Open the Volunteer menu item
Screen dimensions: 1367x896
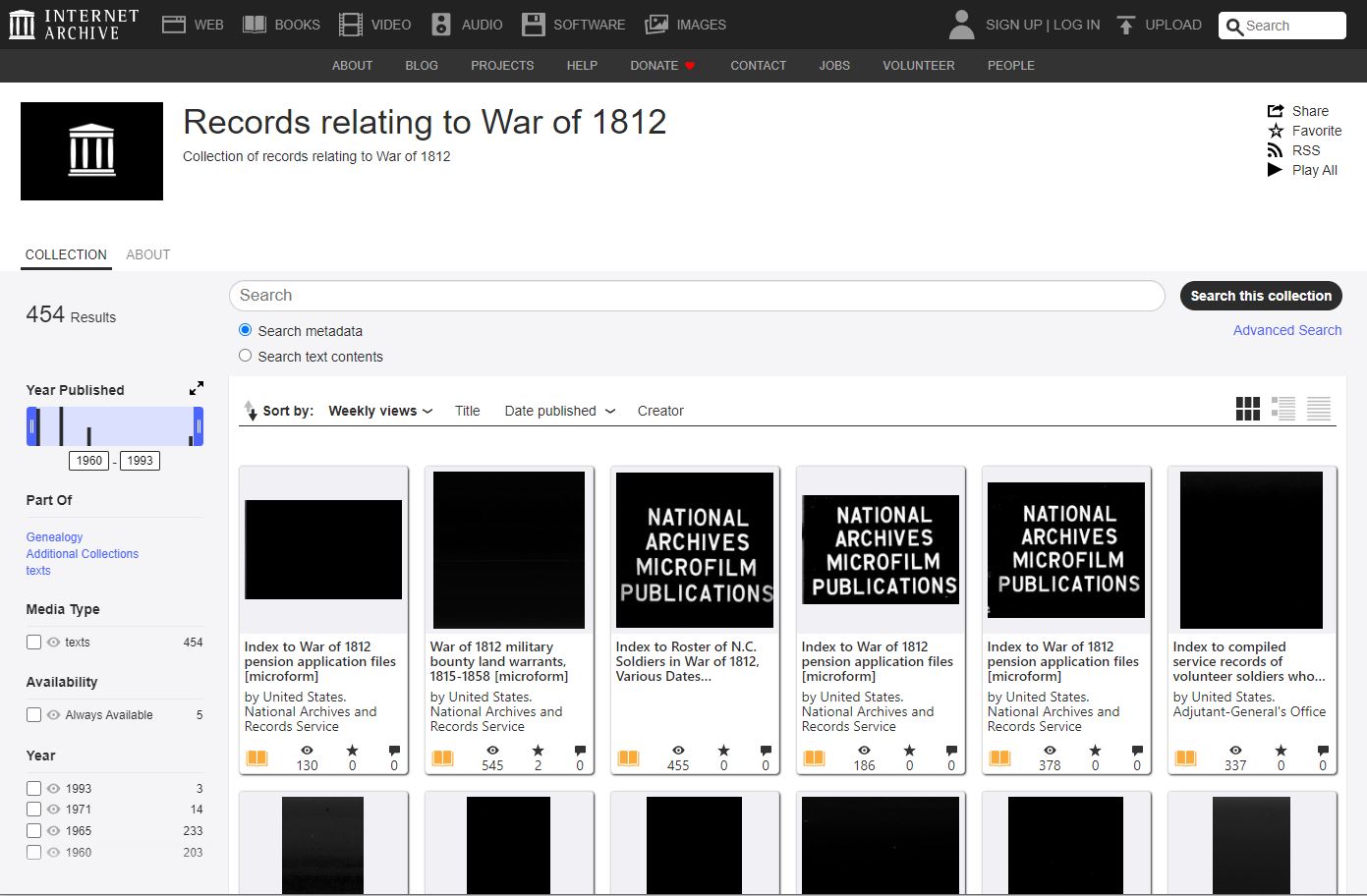coord(919,66)
